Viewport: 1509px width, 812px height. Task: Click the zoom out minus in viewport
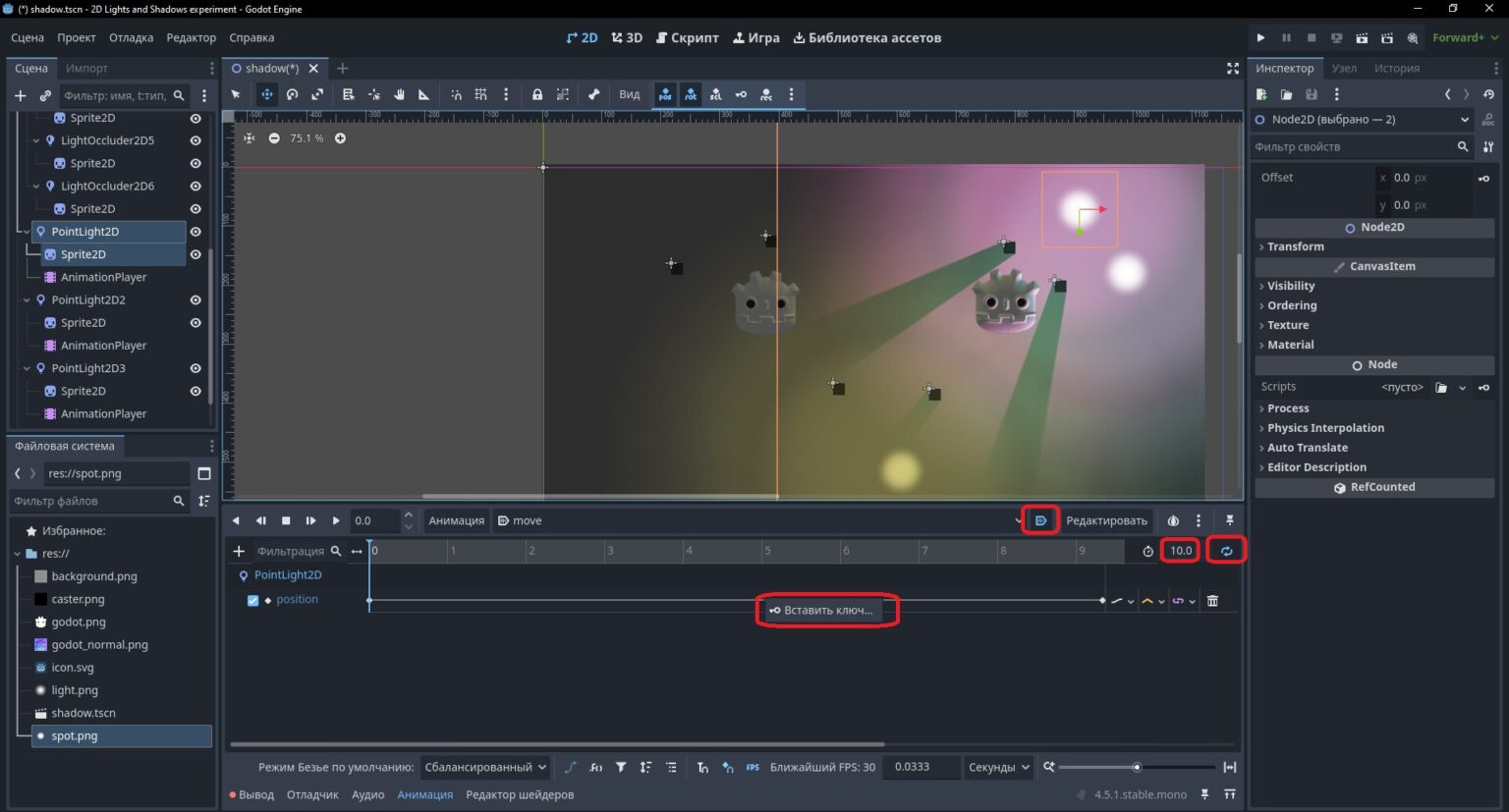[x=274, y=138]
